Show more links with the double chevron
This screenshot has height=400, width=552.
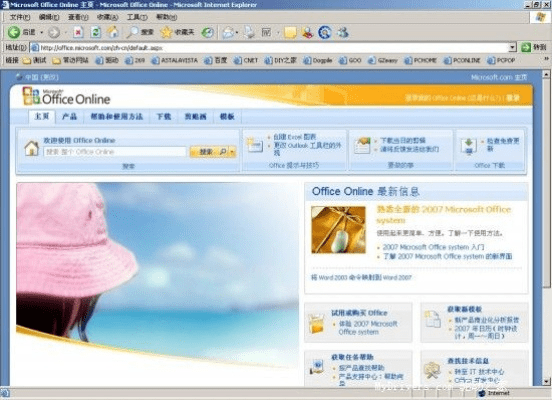(x=546, y=58)
